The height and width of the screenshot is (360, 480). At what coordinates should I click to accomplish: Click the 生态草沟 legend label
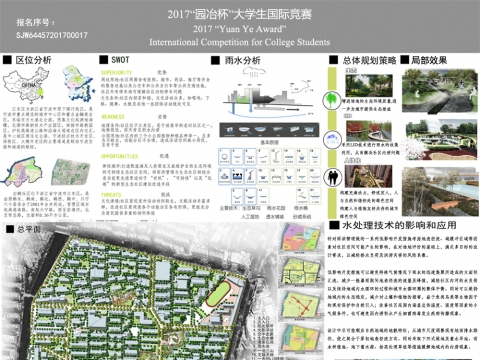pos(251,208)
